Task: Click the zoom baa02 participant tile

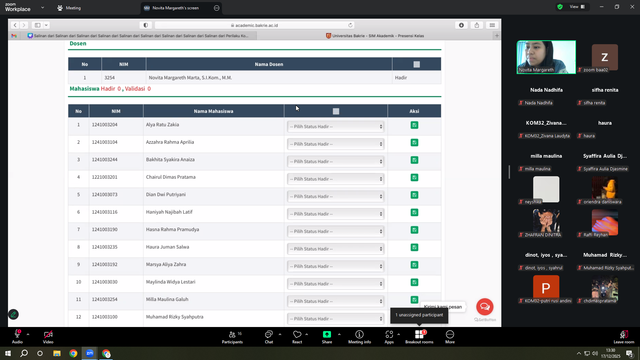Action: 604,57
